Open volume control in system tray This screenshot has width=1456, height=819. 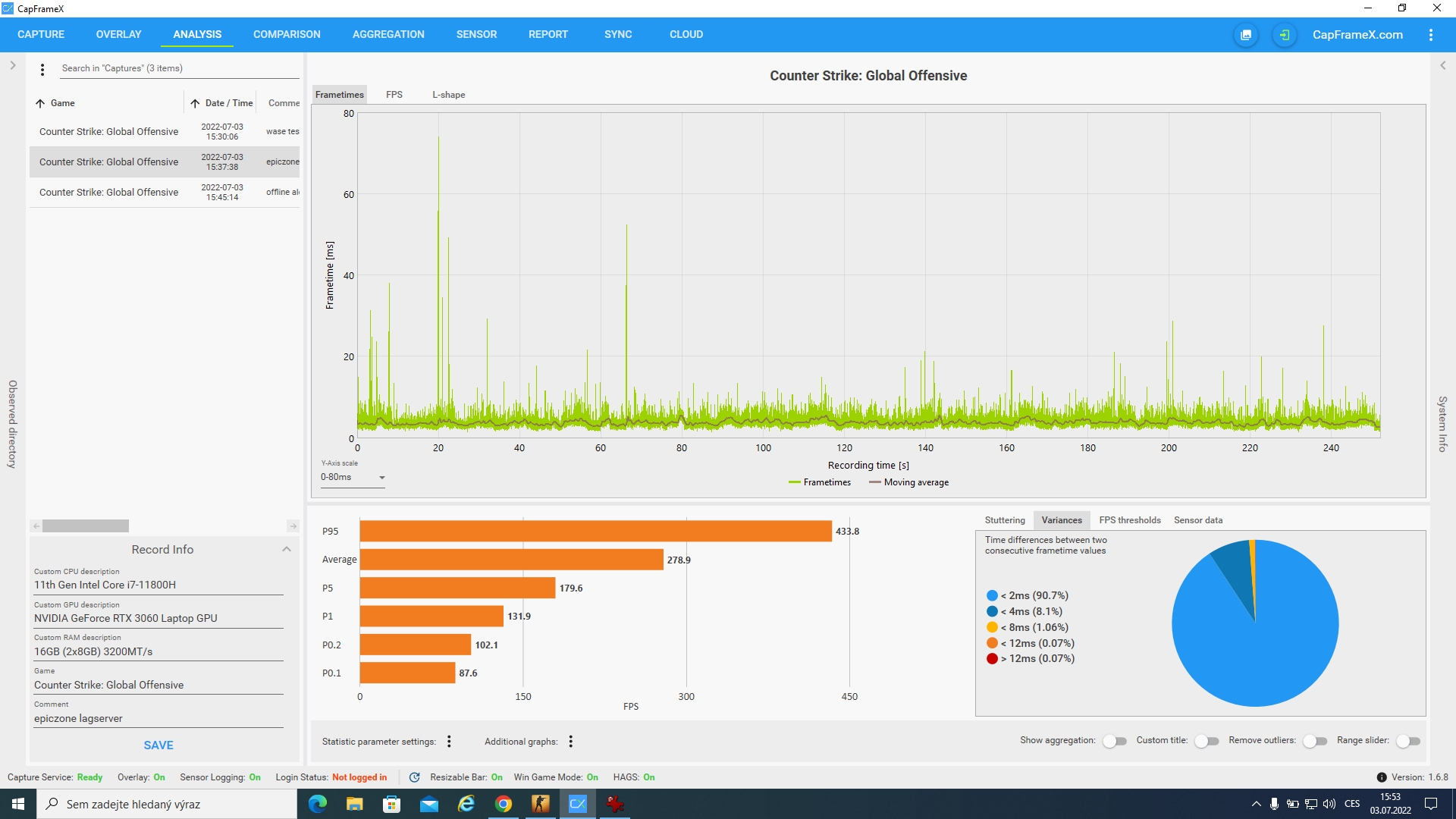pos(1329,804)
